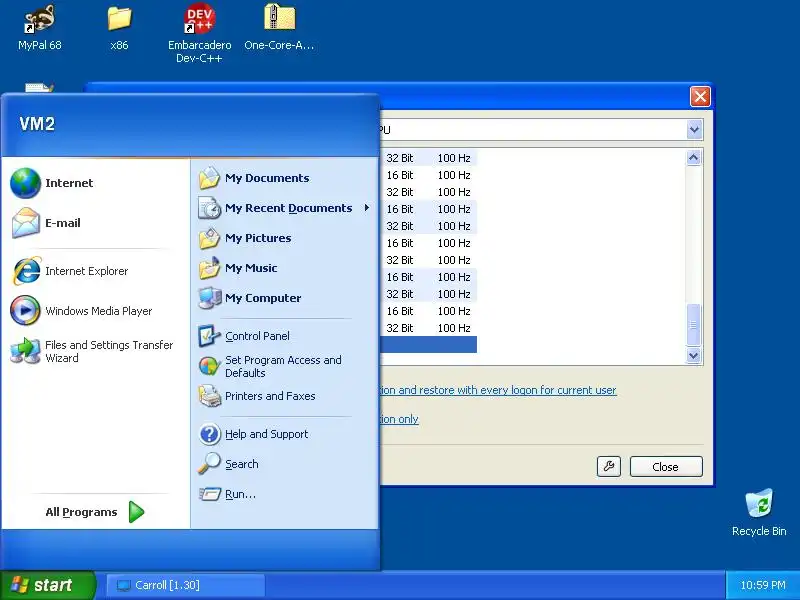Open Recycle Bin on desktop
The width and height of the screenshot is (800, 600).
759,512
